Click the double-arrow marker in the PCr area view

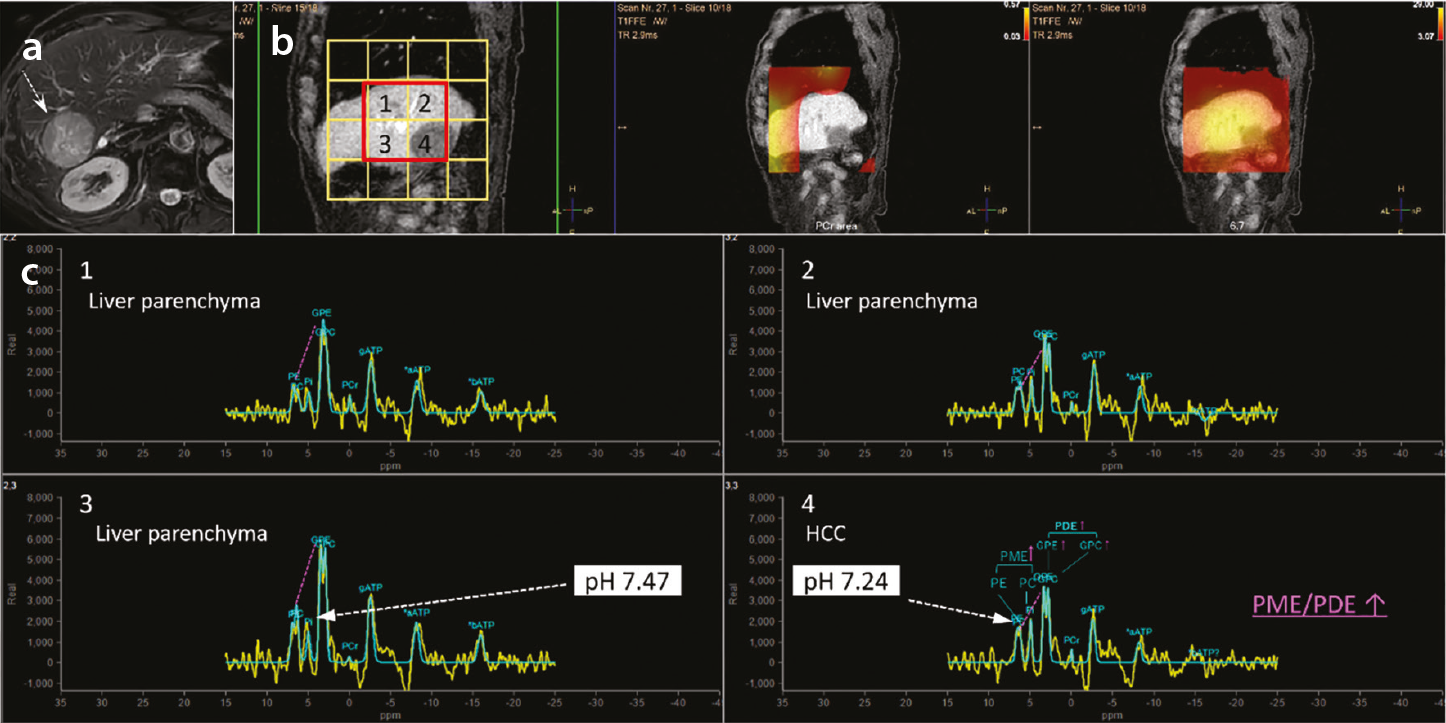point(623,127)
